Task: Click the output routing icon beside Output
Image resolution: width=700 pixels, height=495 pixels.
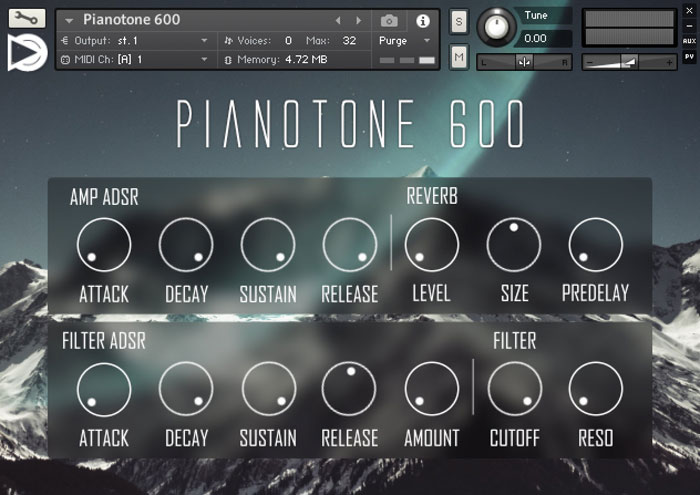Action: (x=65, y=41)
